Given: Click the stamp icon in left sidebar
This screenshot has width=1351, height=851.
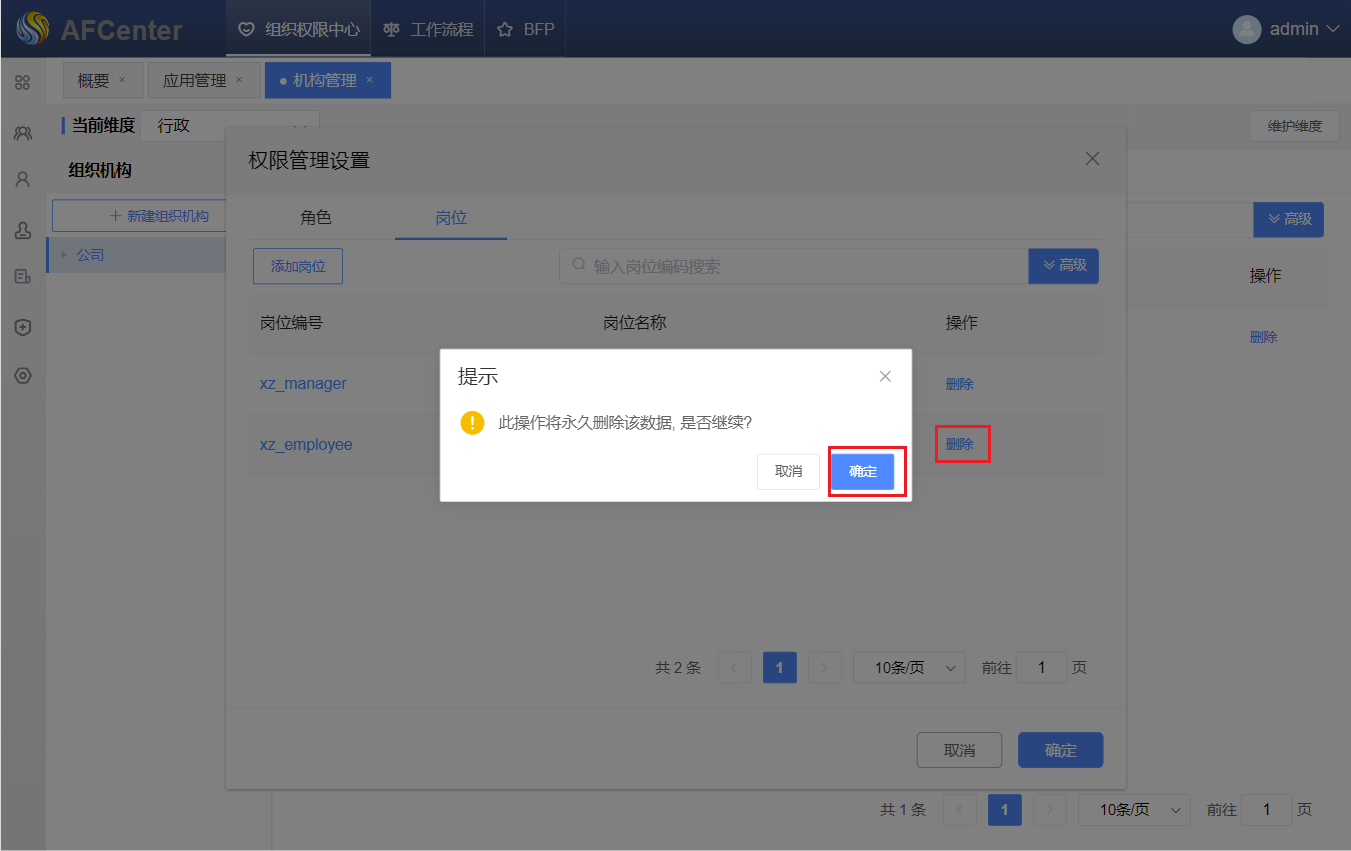Looking at the screenshot, I should 22,230.
